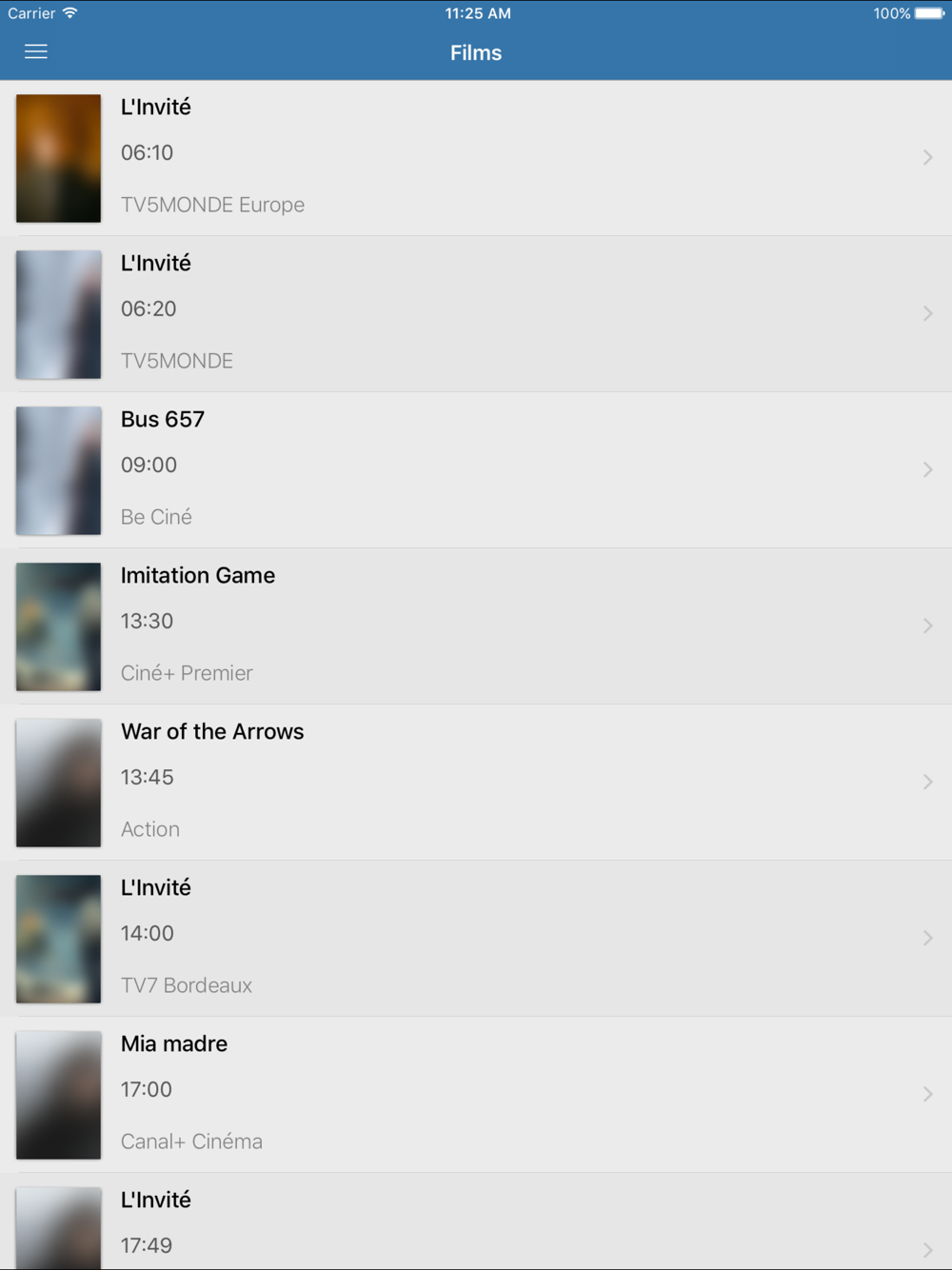Tap the War of the Arrows poster
952x1270 pixels.
(x=58, y=783)
